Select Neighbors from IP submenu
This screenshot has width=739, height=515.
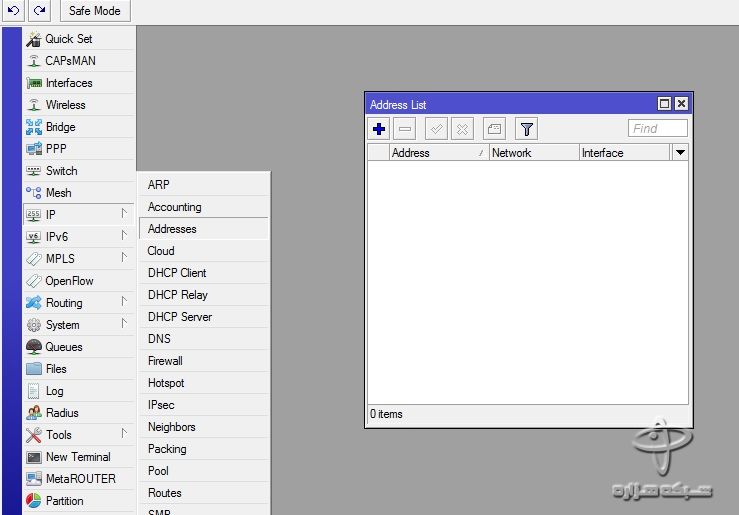click(204, 427)
